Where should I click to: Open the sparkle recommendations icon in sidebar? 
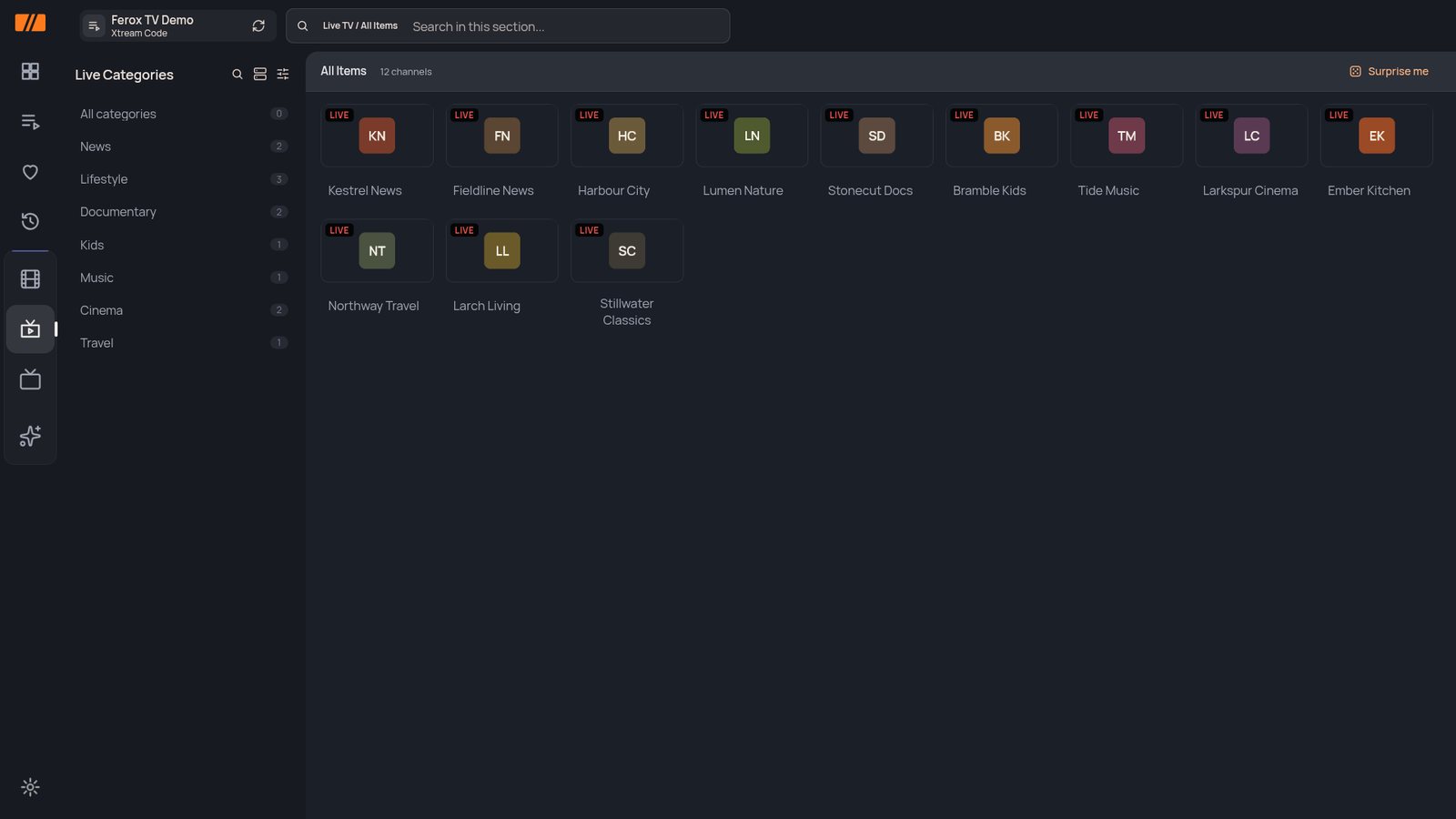[x=30, y=436]
